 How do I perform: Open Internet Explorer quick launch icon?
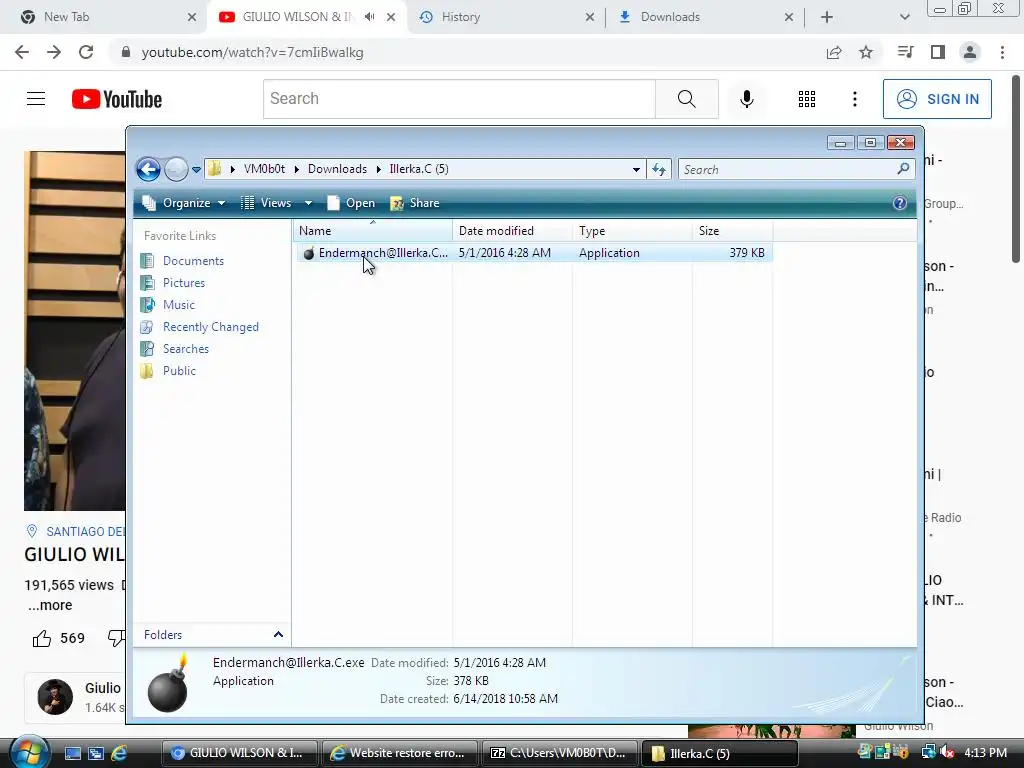[x=120, y=753]
